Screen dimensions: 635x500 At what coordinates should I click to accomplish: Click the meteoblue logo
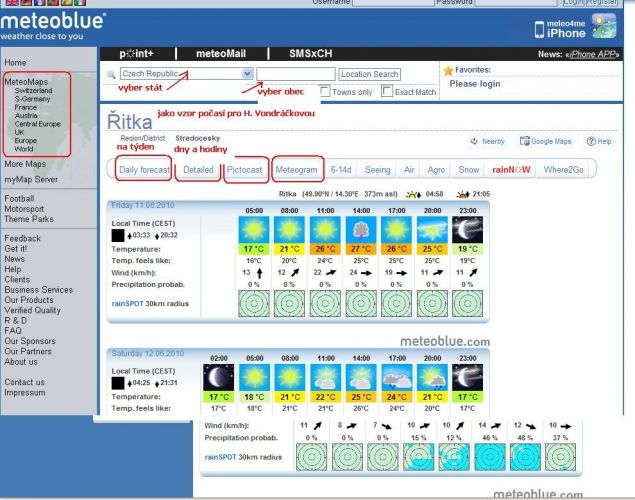[x=53, y=26]
